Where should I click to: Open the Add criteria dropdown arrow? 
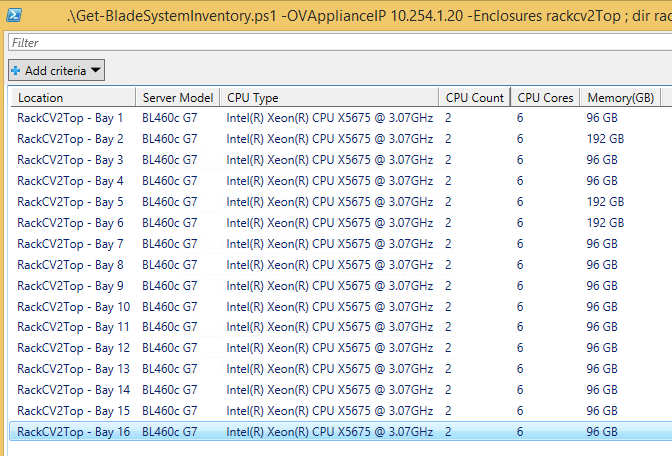point(96,70)
